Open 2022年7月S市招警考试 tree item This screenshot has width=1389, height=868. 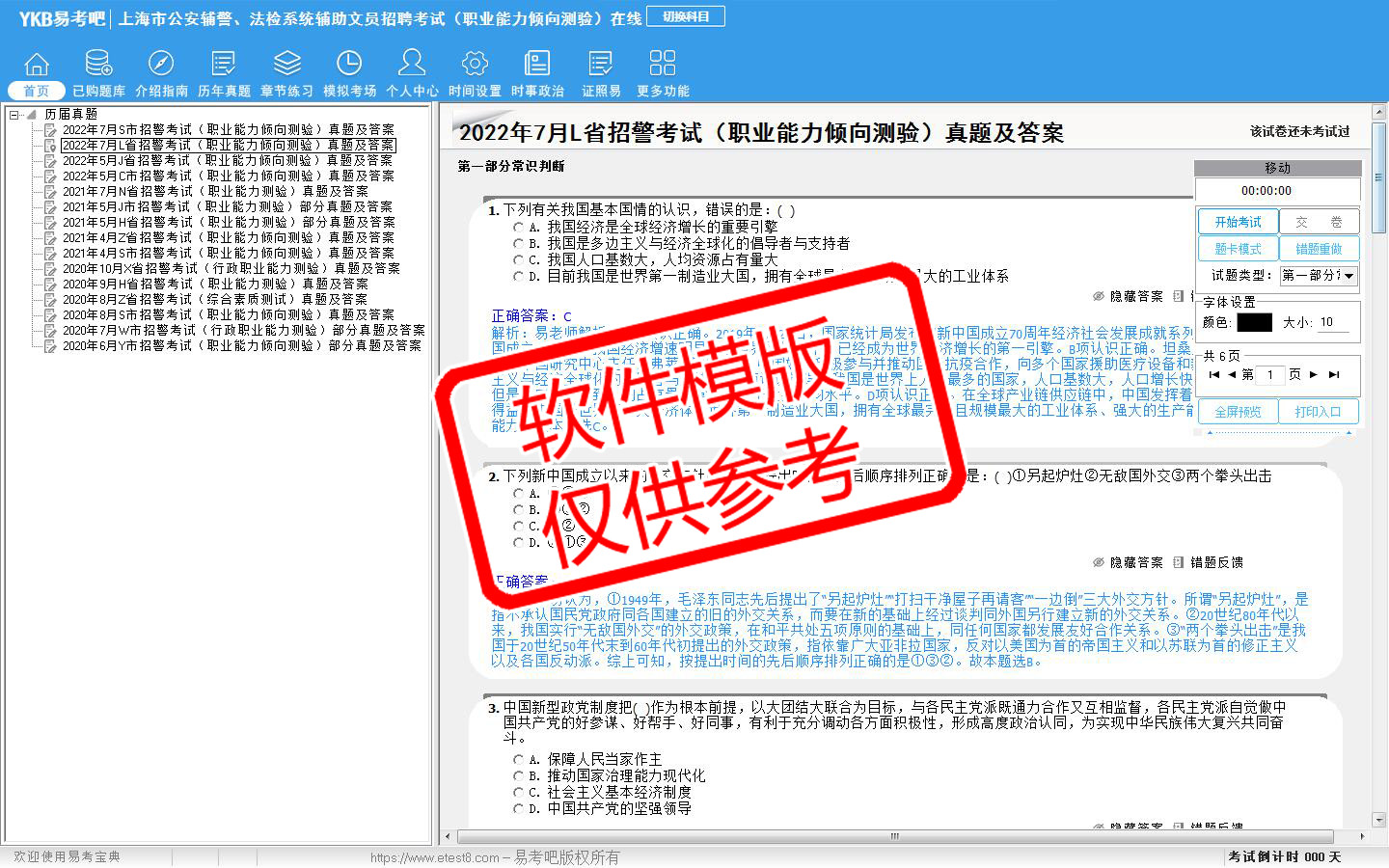[229, 129]
